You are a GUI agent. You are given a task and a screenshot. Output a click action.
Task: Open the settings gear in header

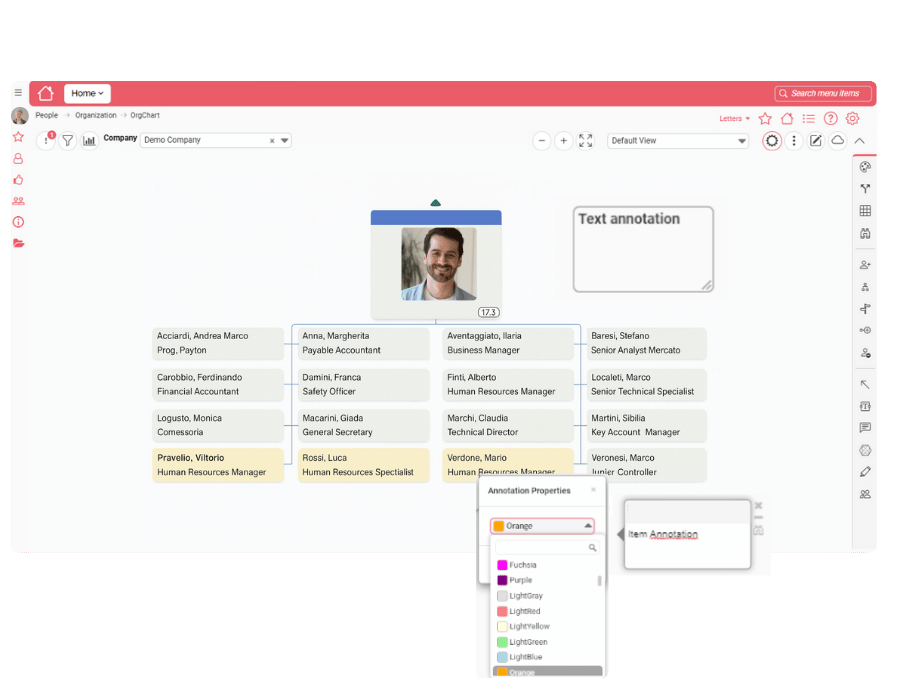852,119
